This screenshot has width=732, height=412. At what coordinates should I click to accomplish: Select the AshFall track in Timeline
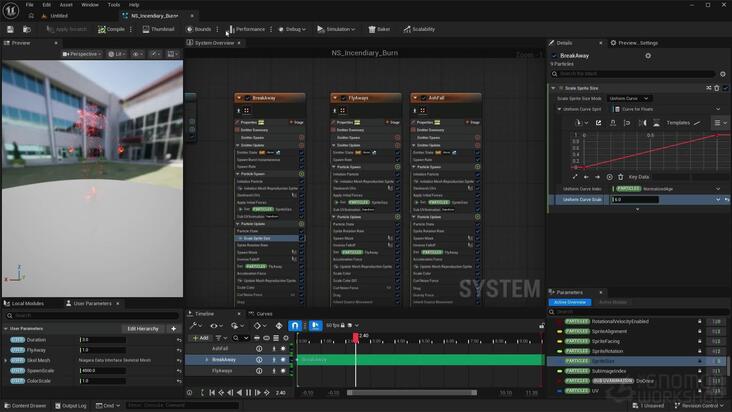(220, 349)
